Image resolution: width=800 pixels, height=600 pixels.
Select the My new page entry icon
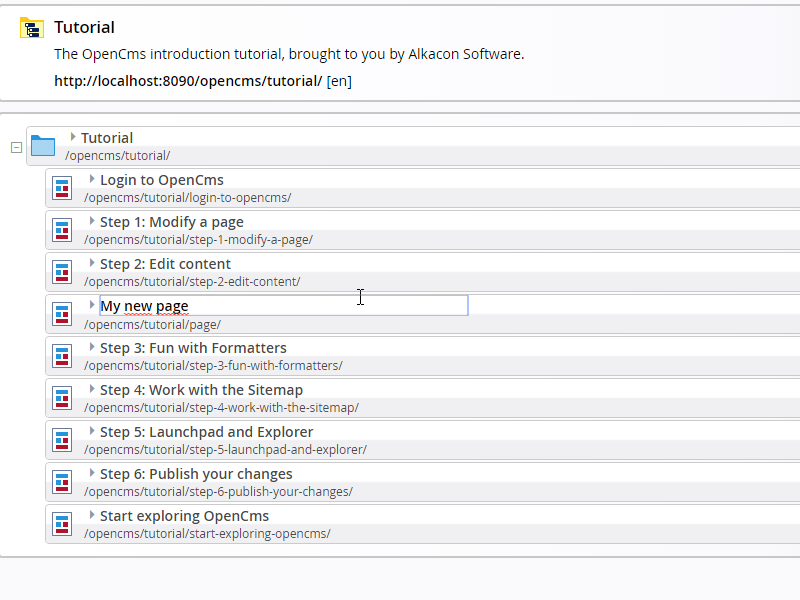(61, 313)
